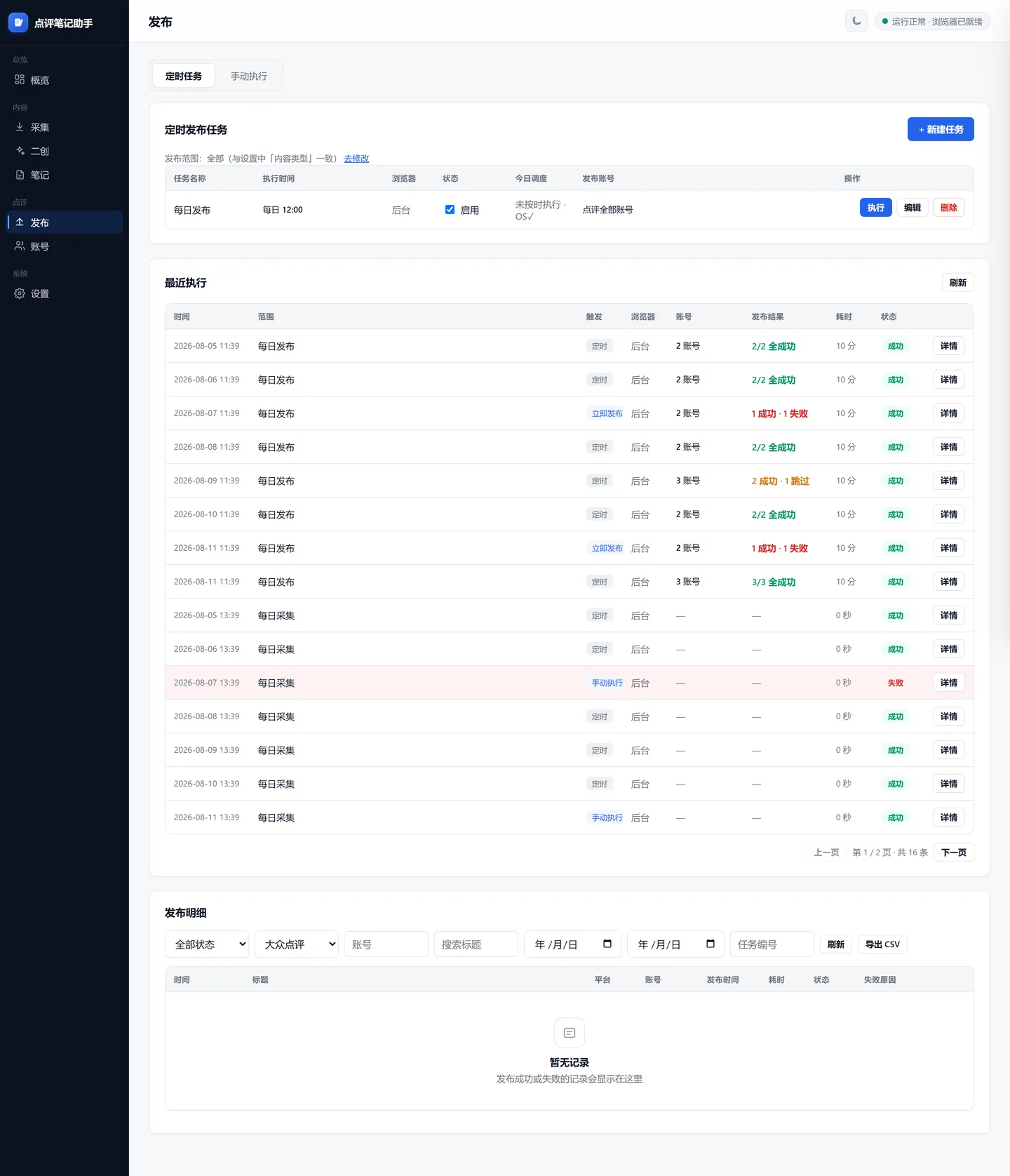Open the end date calendar picker icon
This screenshot has height=1176, width=1010.
[711, 944]
